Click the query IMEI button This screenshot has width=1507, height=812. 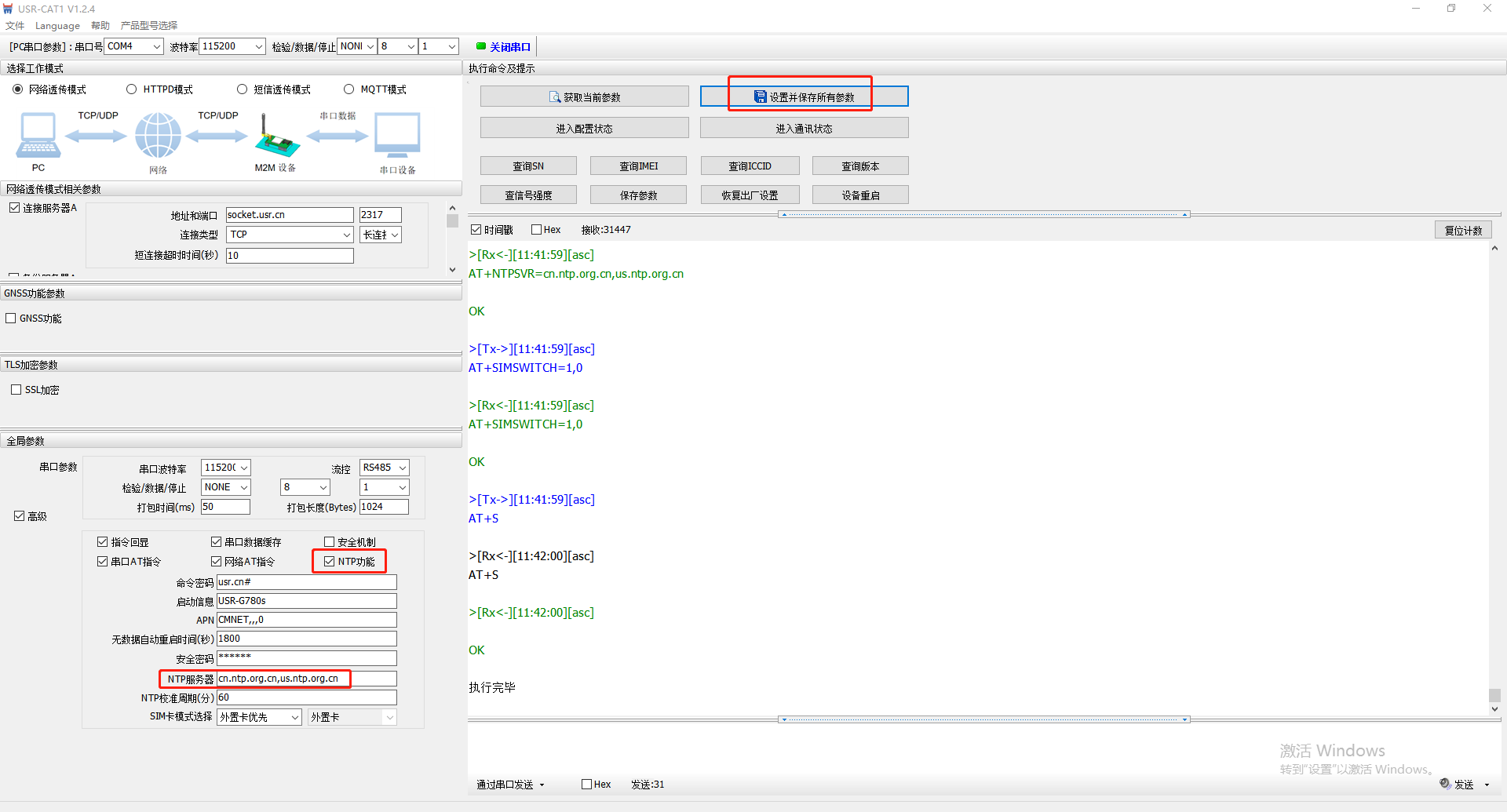click(x=638, y=166)
